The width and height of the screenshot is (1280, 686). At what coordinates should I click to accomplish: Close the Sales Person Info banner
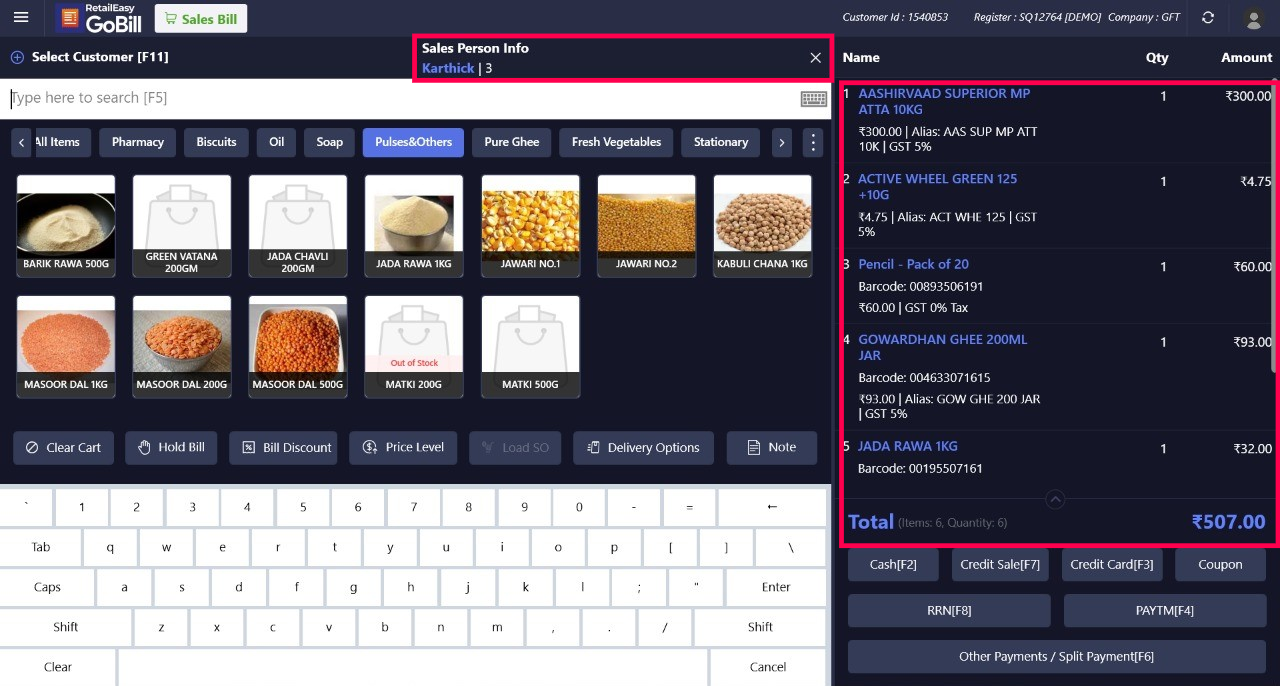(815, 58)
